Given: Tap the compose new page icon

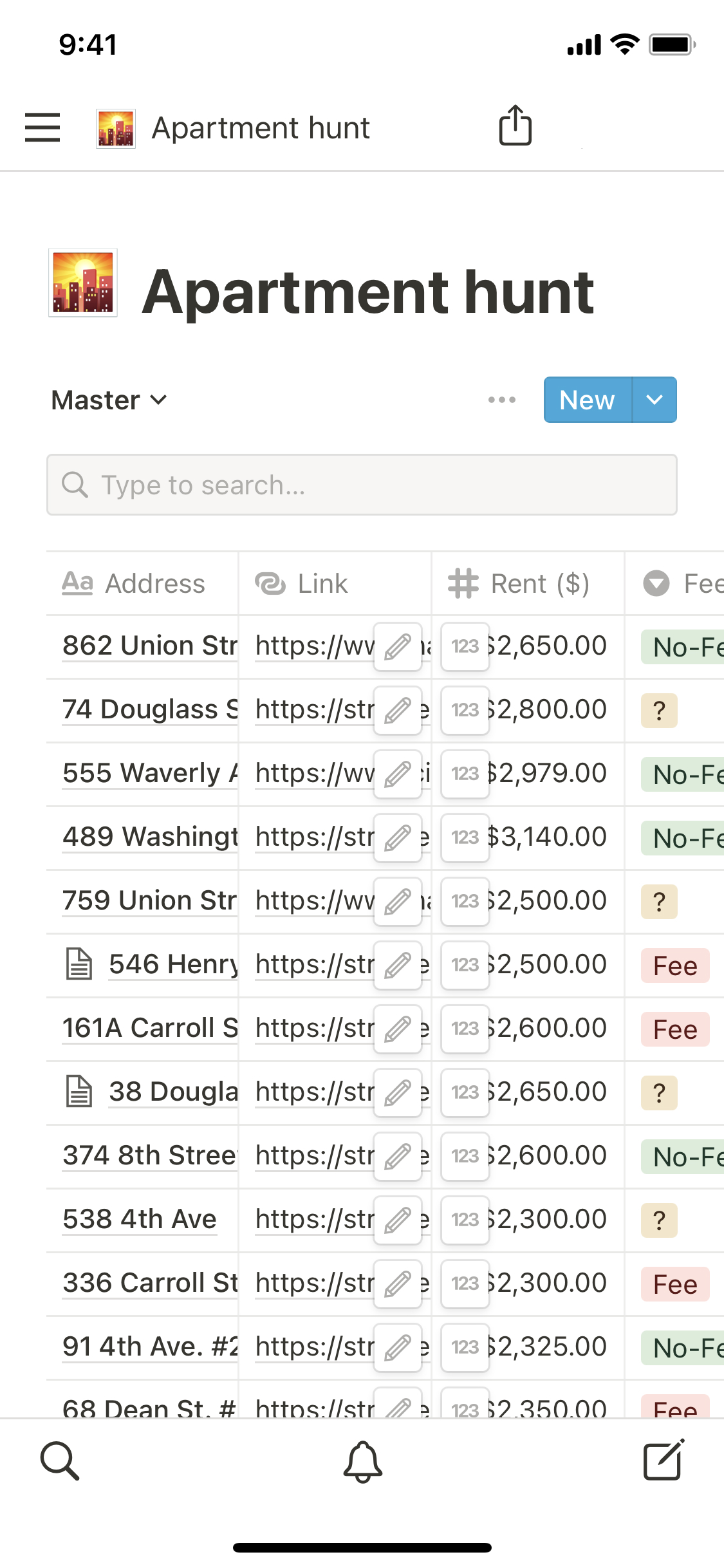Looking at the screenshot, I should 664,1460.
